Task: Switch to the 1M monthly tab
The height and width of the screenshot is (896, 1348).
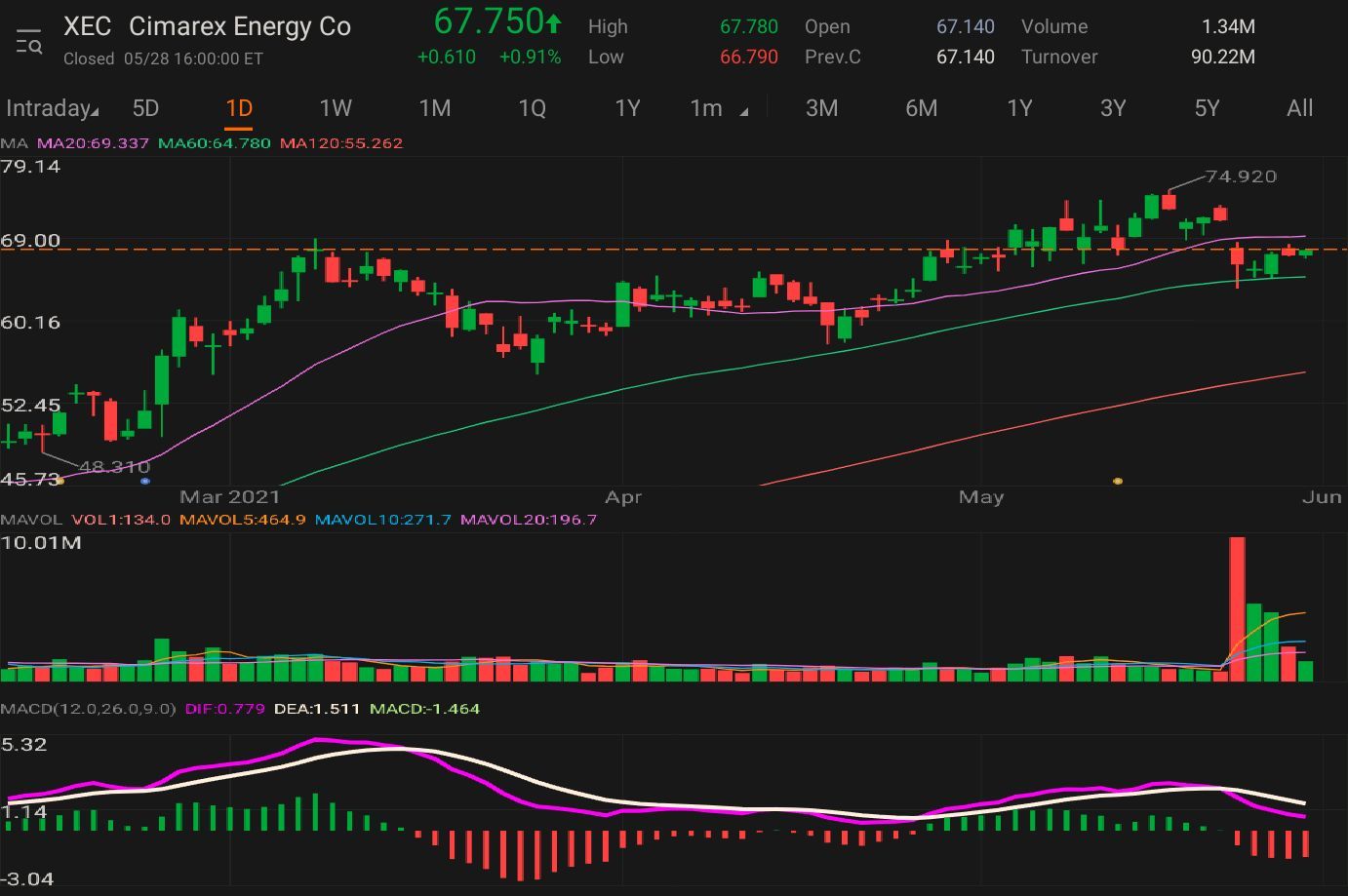Action: [435, 108]
